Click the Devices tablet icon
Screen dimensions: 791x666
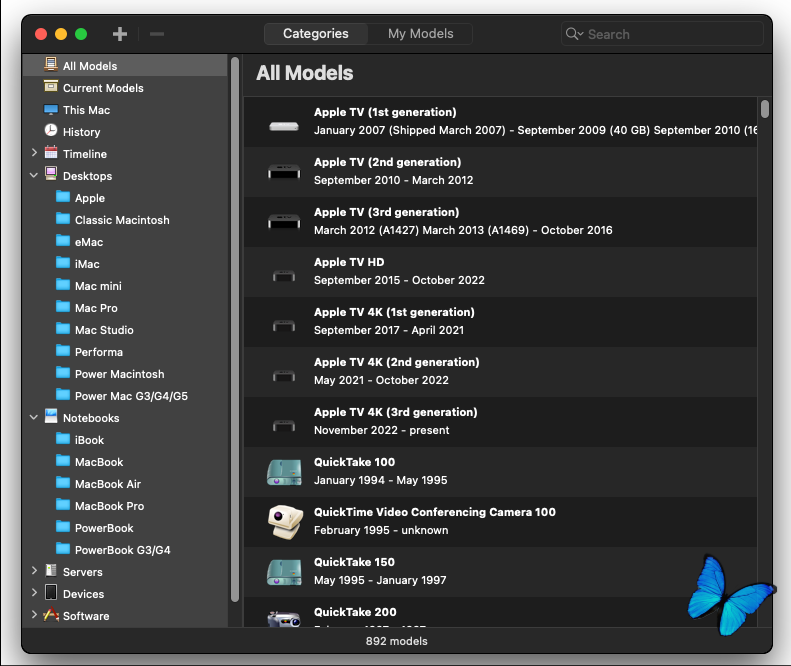point(51,592)
